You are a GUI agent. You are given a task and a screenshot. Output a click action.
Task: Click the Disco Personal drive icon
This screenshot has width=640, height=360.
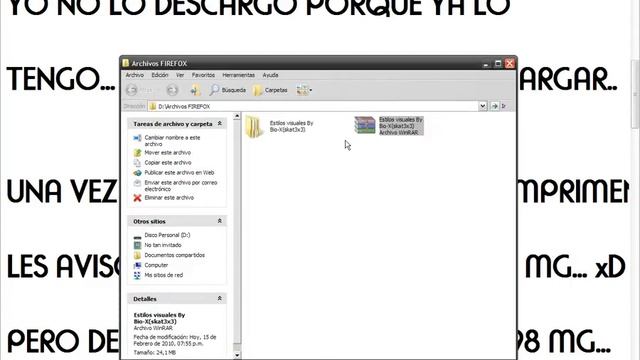[x=138, y=236]
